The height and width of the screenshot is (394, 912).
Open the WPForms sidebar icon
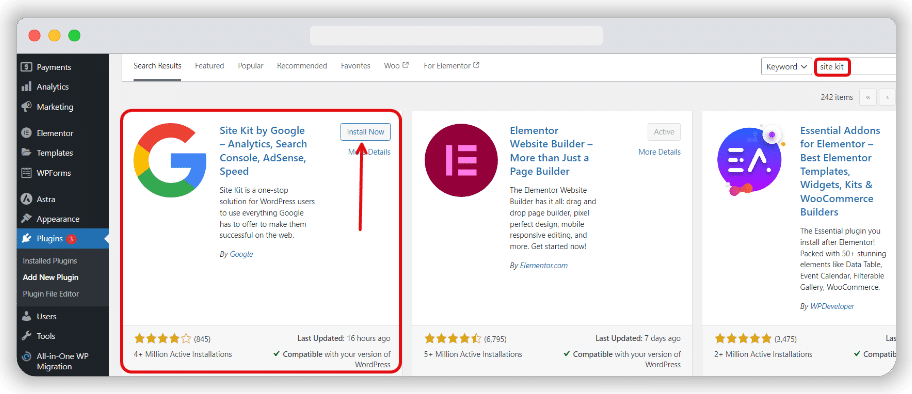click(x=26, y=173)
